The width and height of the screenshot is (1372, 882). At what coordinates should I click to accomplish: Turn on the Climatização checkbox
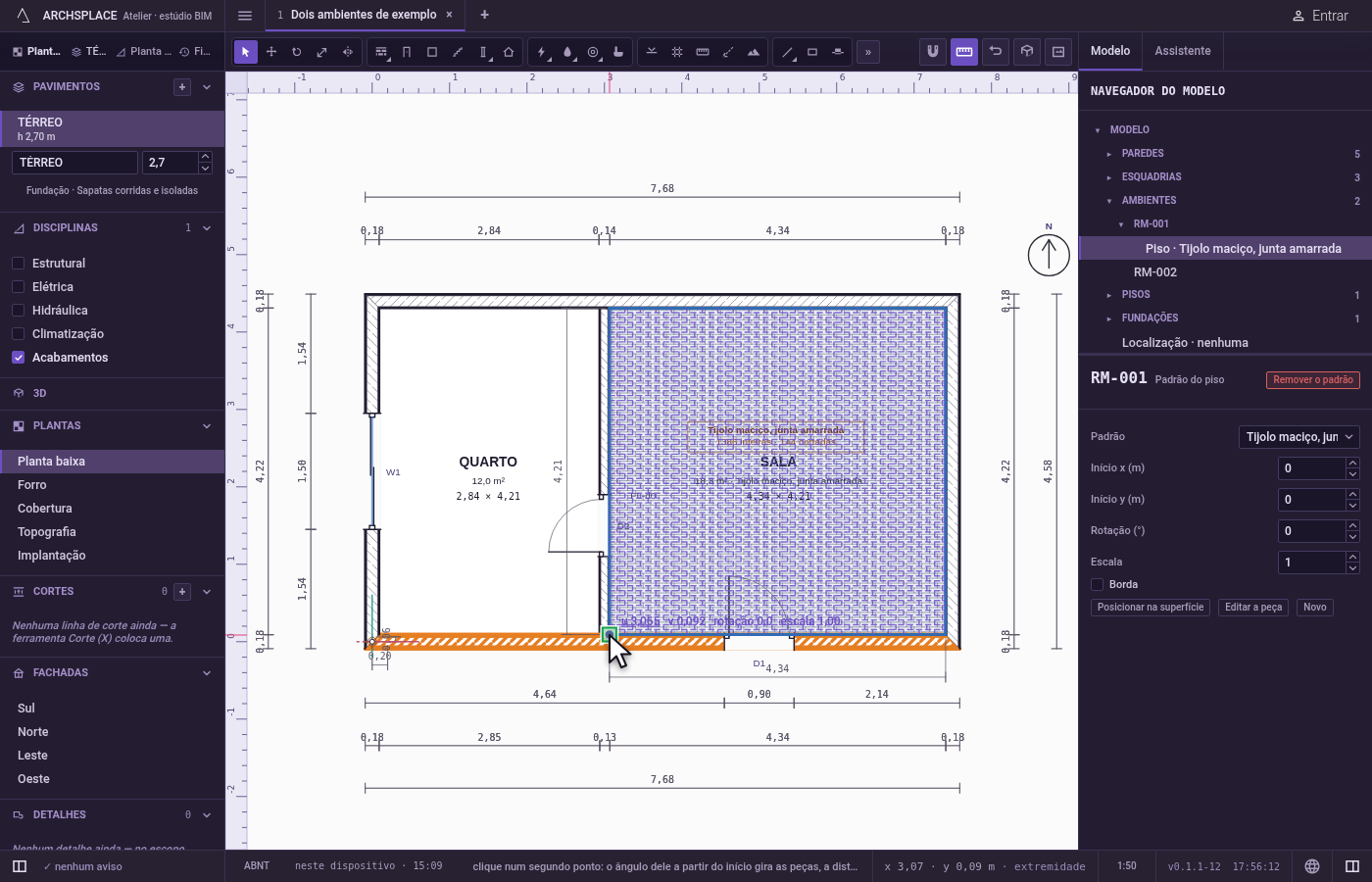pyautogui.click(x=18, y=334)
